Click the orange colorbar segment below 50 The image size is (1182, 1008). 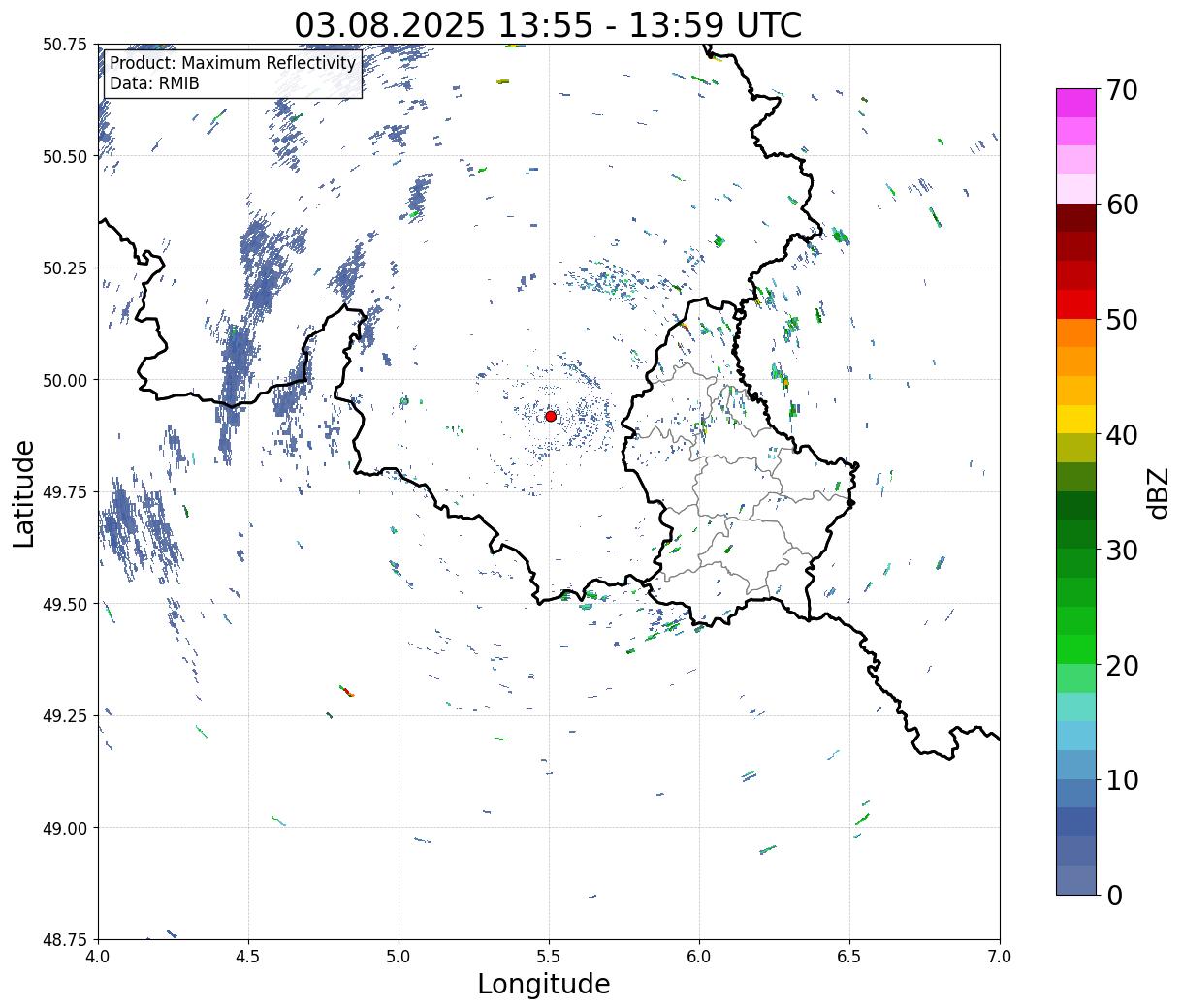[x=1076, y=333]
